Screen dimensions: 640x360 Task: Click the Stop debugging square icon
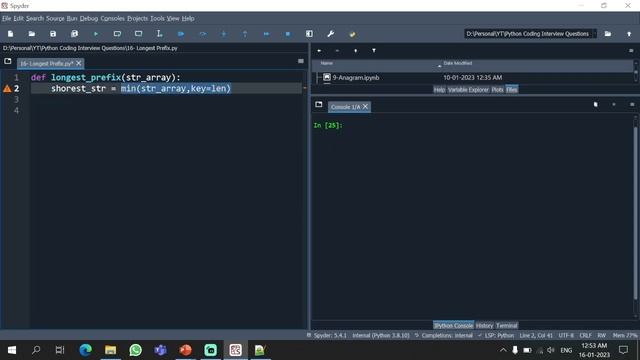pos(288,34)
